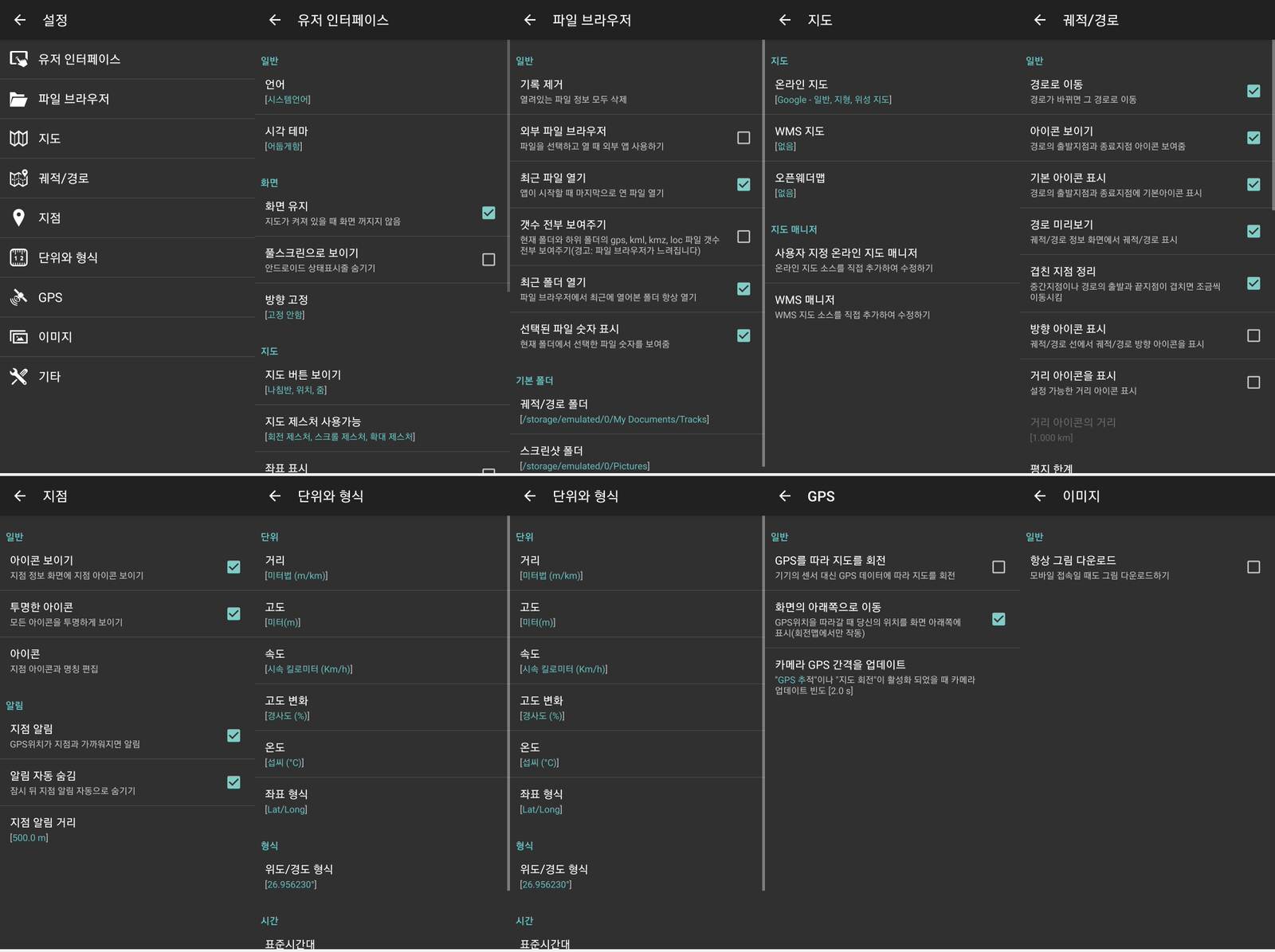Go back from 지도 screen
This screenshot has width=1275, height=952.
pyautogui.click(x=785, y=20)
